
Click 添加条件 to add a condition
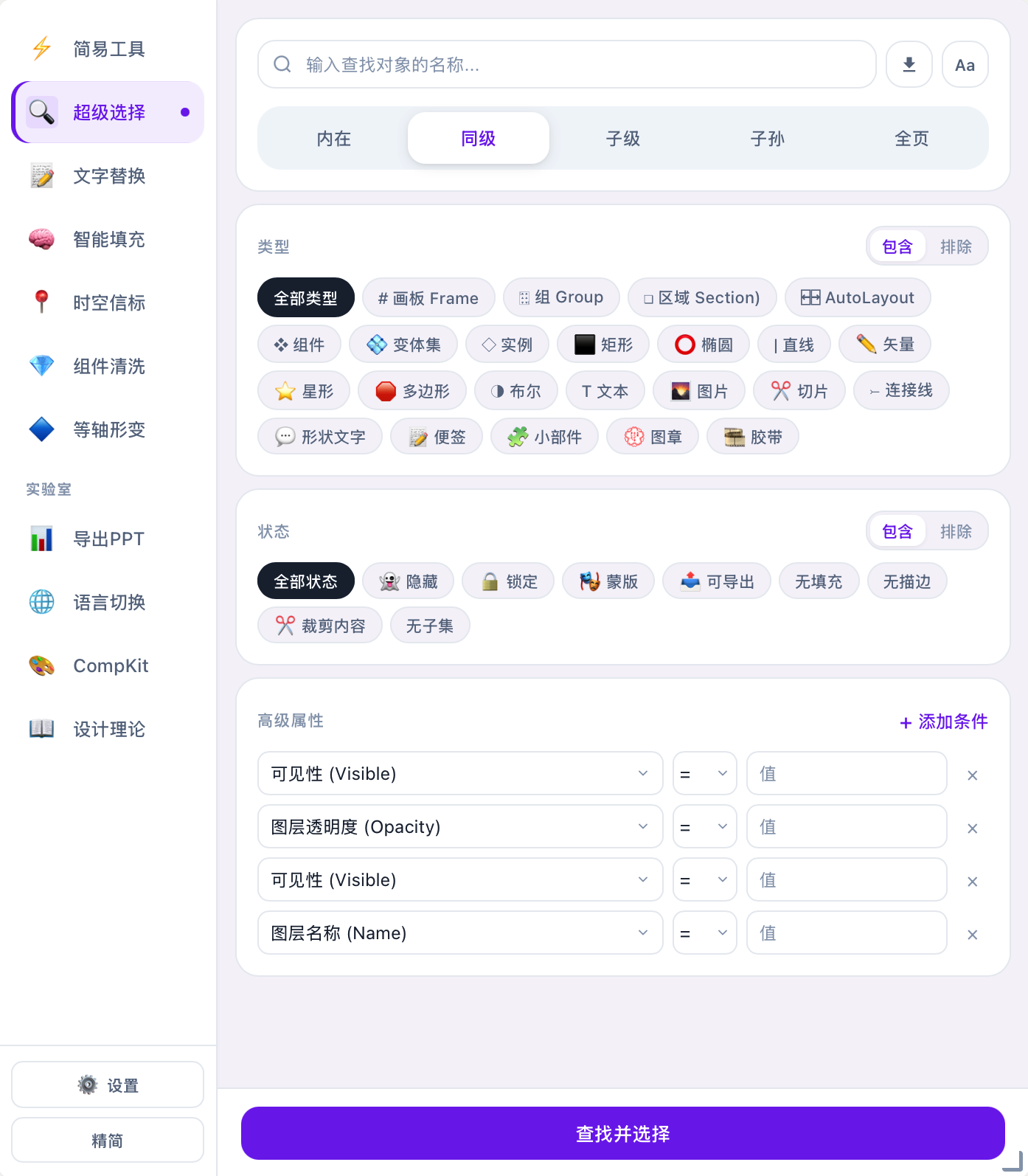coord(943,722)
